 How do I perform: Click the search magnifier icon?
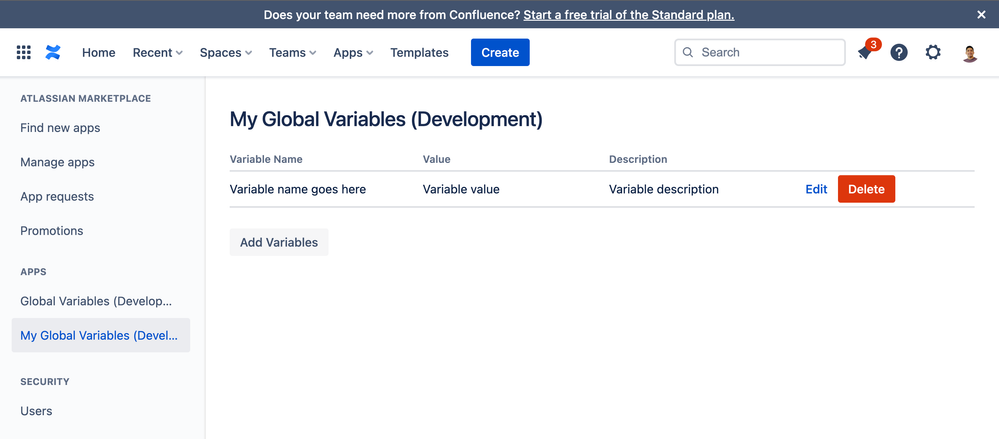click(x=687, y=52)
